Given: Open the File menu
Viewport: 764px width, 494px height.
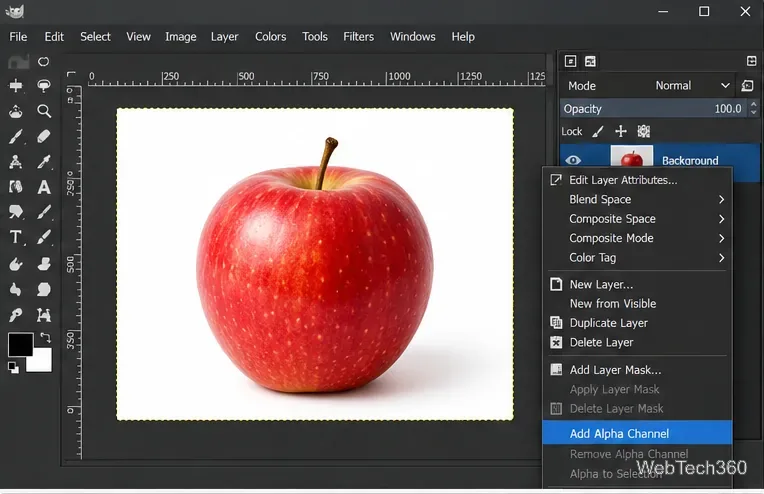Looking at the screenshot, I should (19, 37).
